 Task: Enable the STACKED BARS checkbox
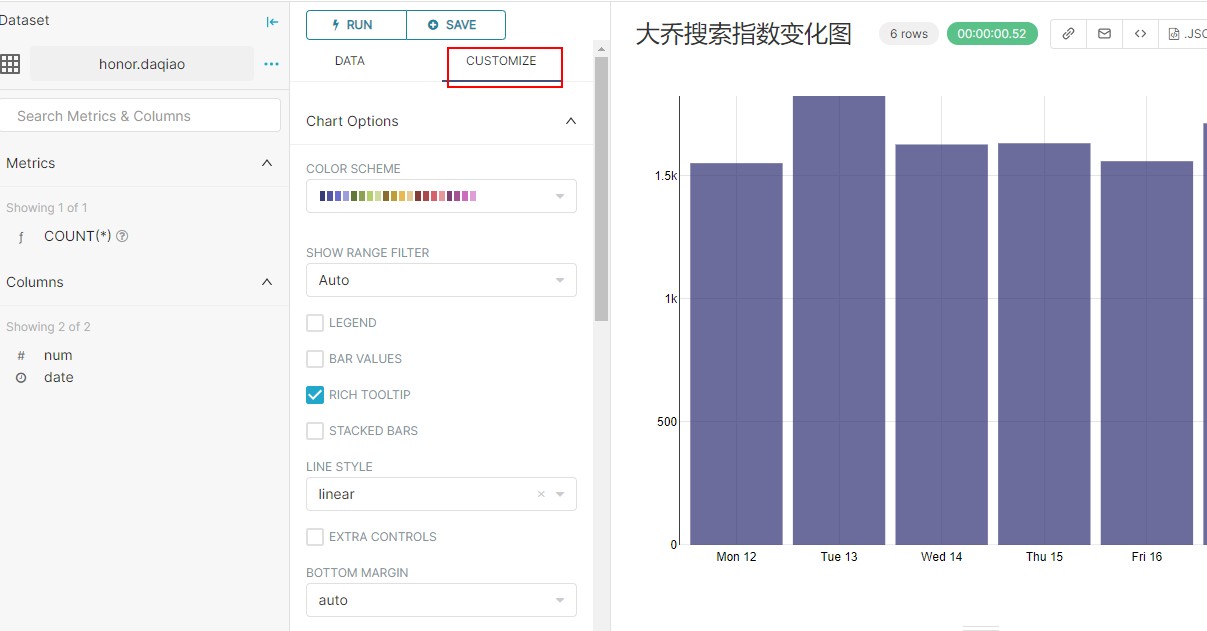pyautogui.click(x=315, y=431)
